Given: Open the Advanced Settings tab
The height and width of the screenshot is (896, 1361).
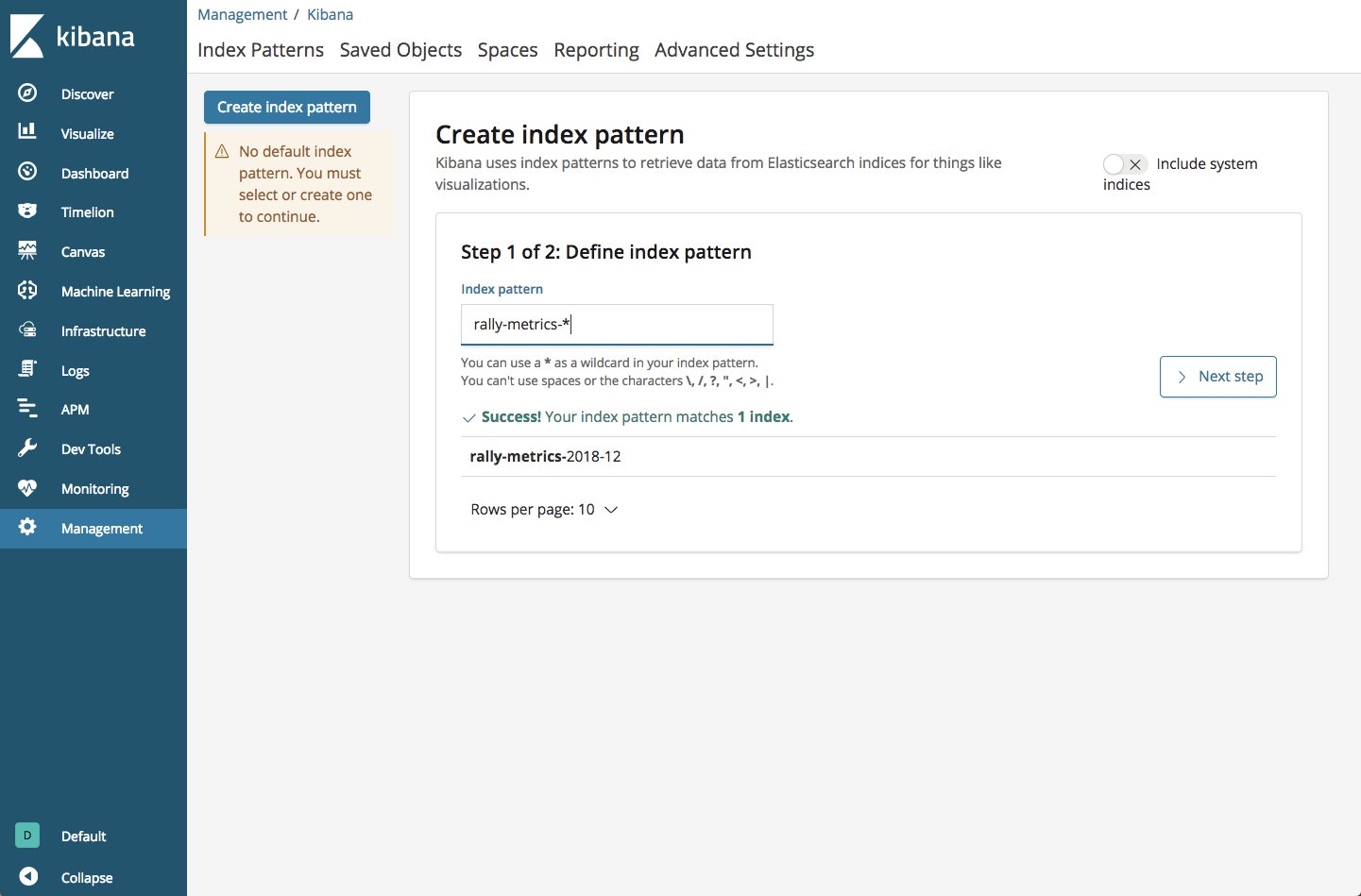Looking at the screenshot, I should pyautogui.click(x=734, y=50).
